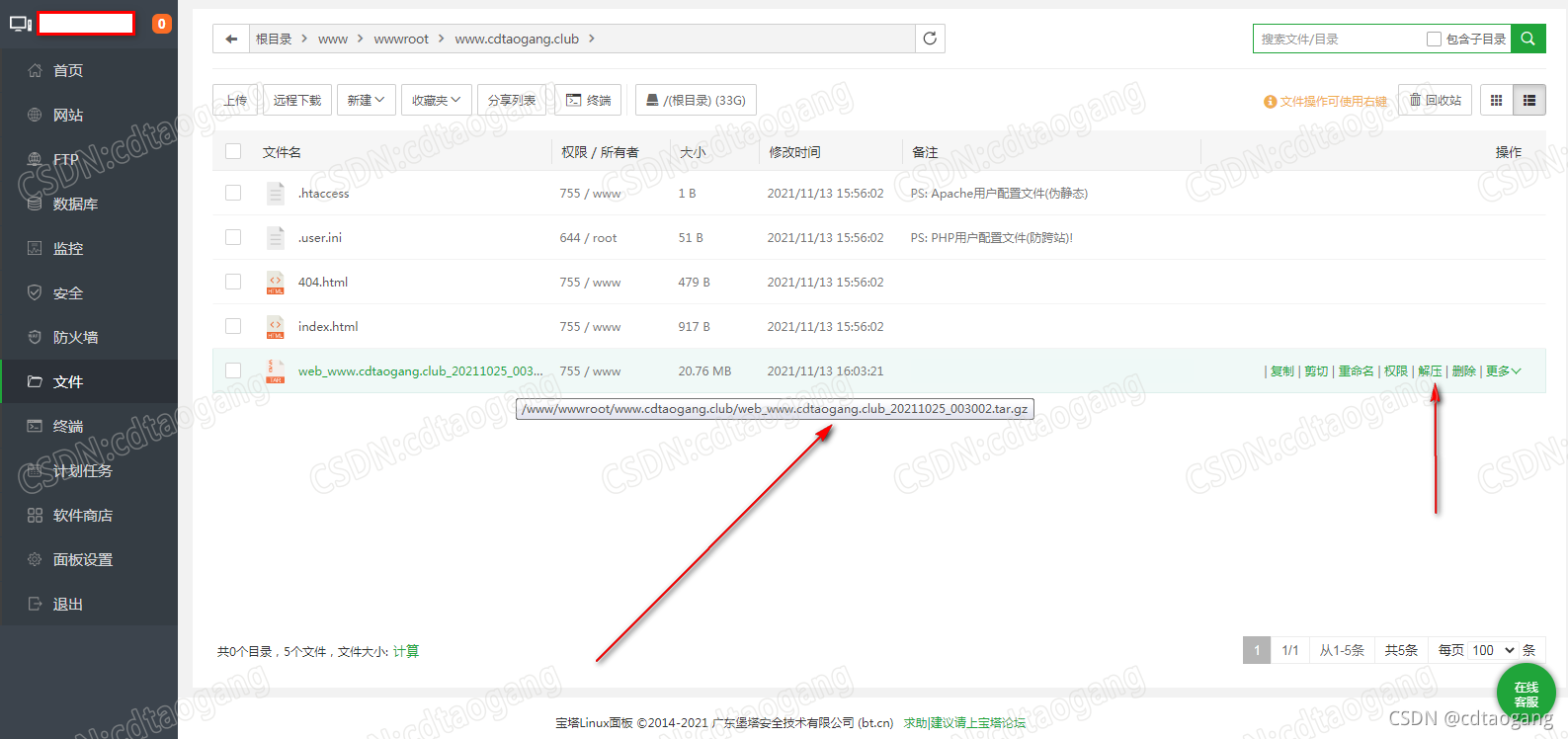Click the 404.html HTML file icon

(276, 283)
